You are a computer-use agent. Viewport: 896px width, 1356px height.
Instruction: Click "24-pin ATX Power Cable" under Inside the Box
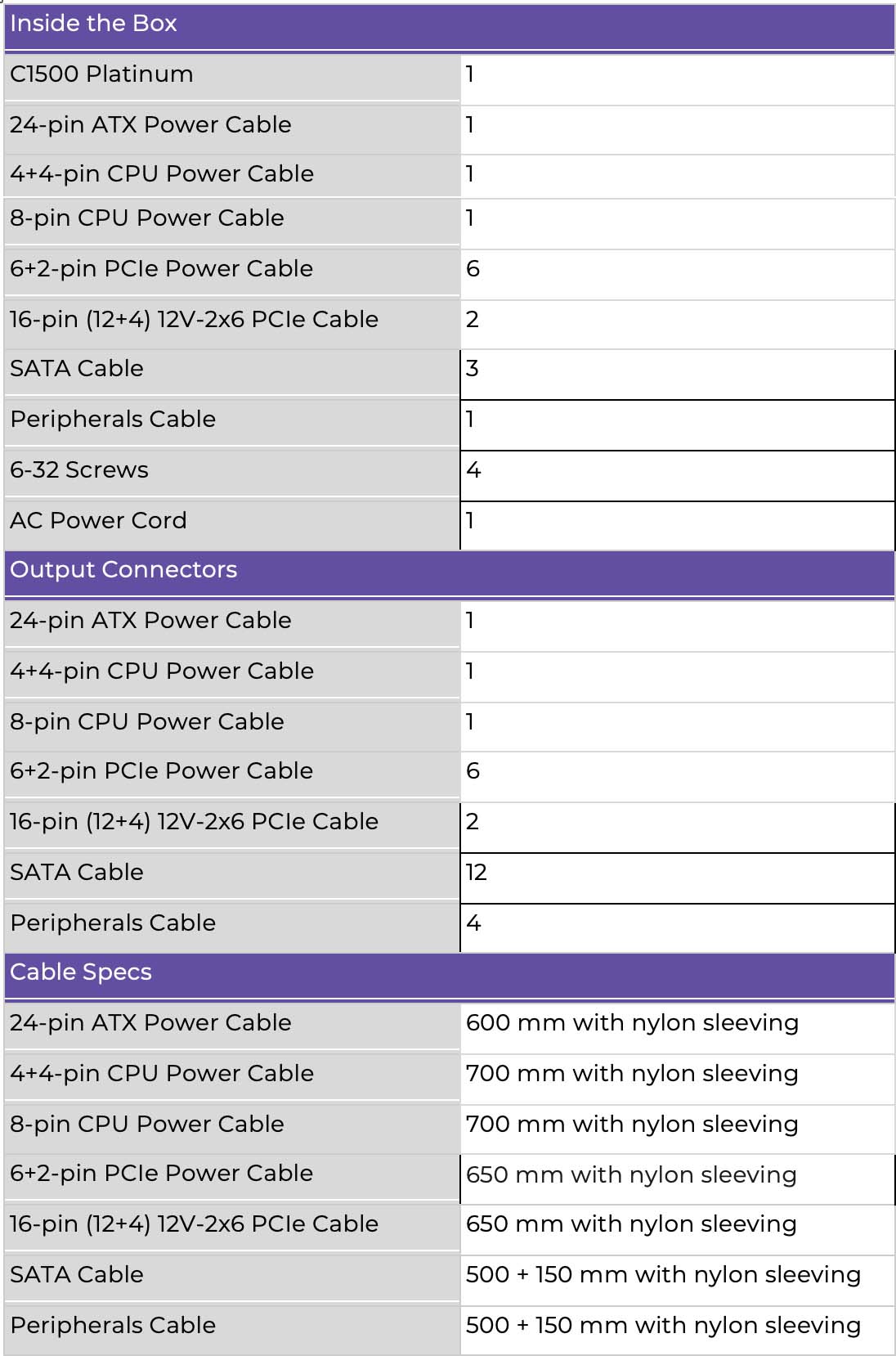pyautogui.click(x=150, y=125)
